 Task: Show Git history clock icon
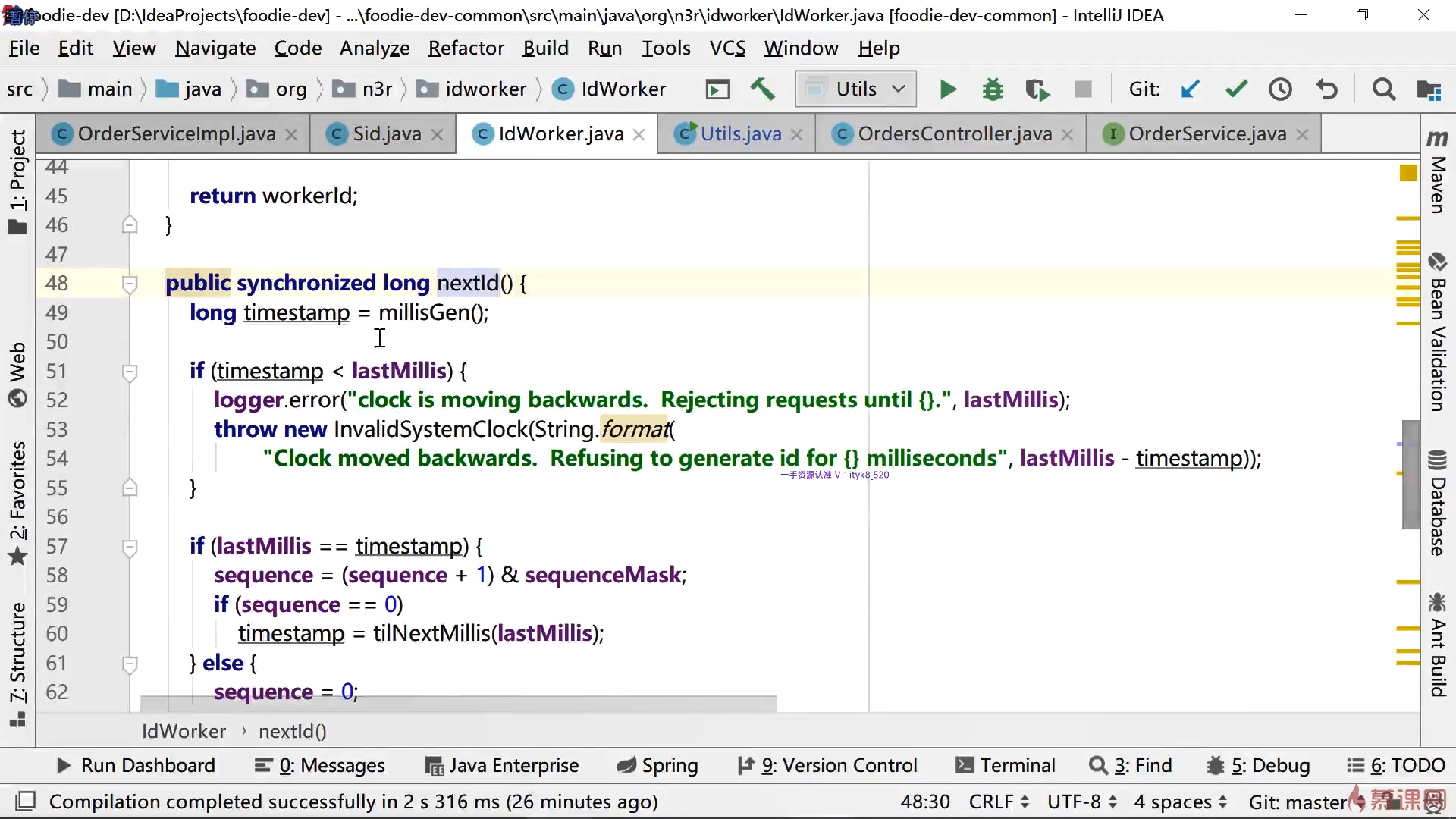1280,89
